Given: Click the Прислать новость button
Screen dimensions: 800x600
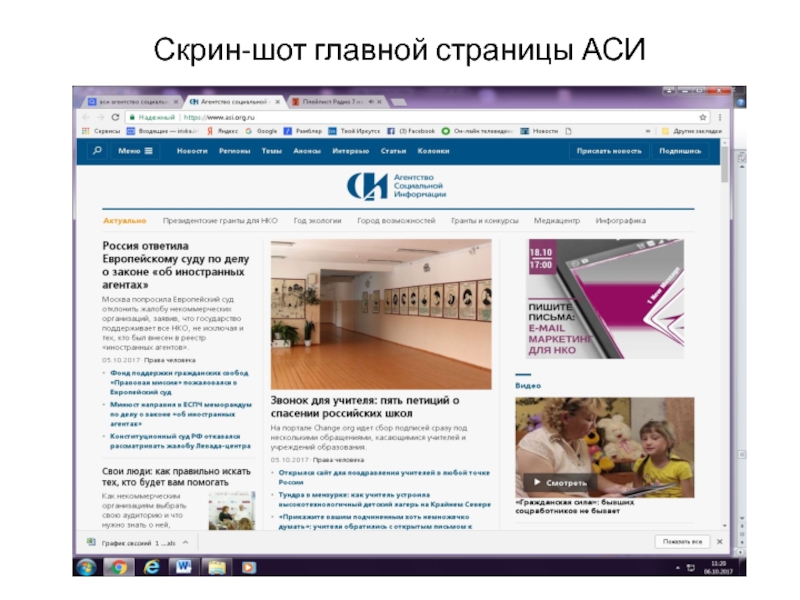Looking at the screenshot, I should tap(608, 151).
